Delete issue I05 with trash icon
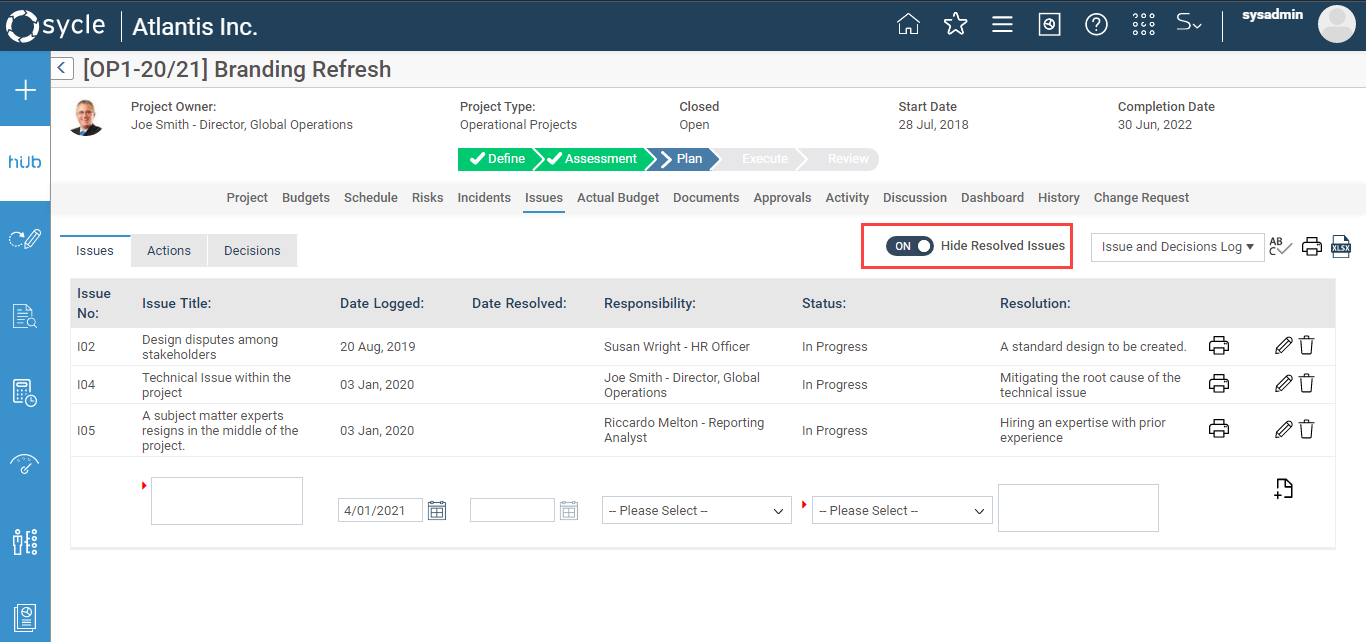Viewport: 1366px width, 642px height. tap(1306, 429)
